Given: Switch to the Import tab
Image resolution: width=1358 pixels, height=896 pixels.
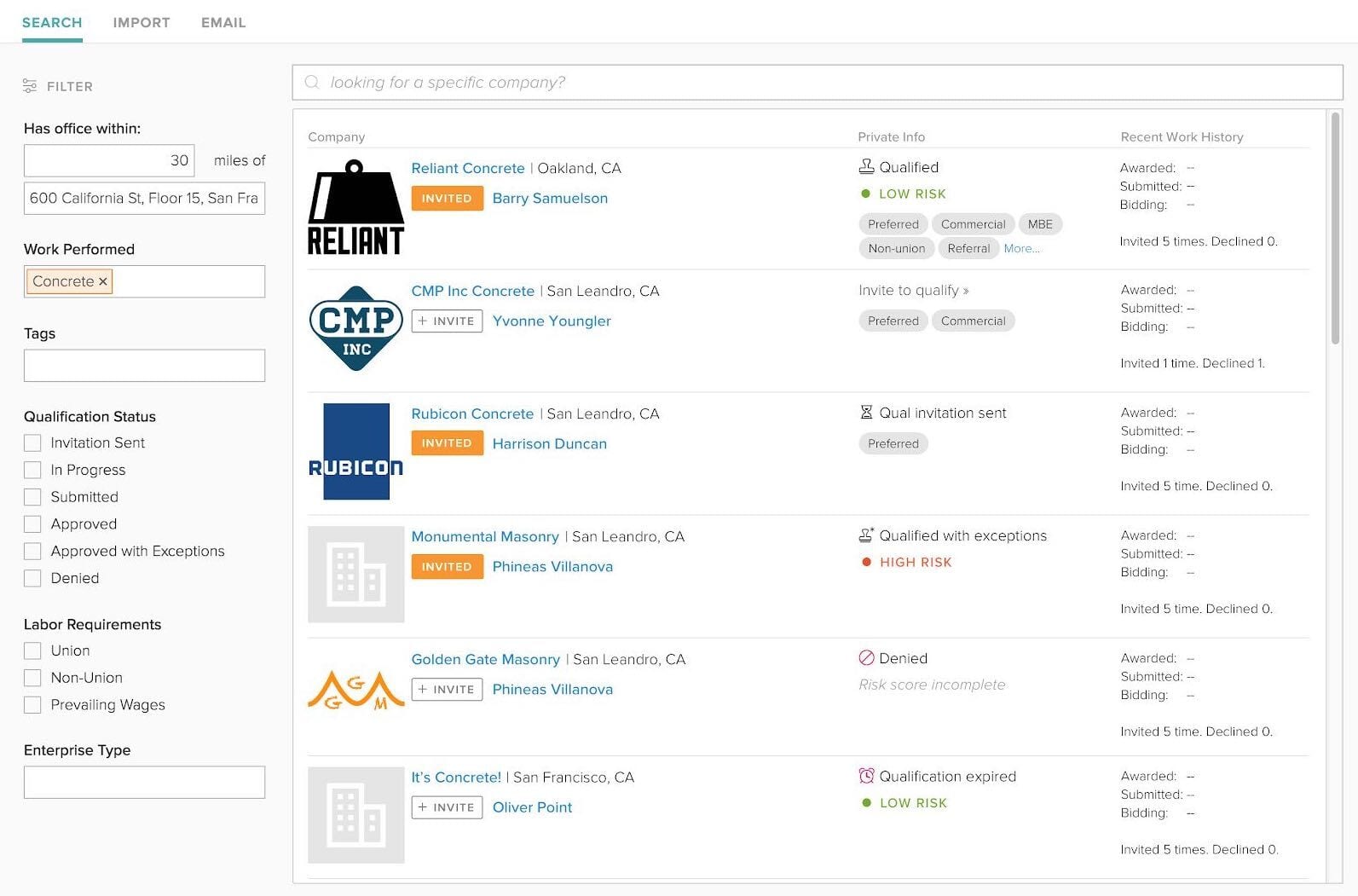Looking at the screenshot, I should tap(142, 22).
